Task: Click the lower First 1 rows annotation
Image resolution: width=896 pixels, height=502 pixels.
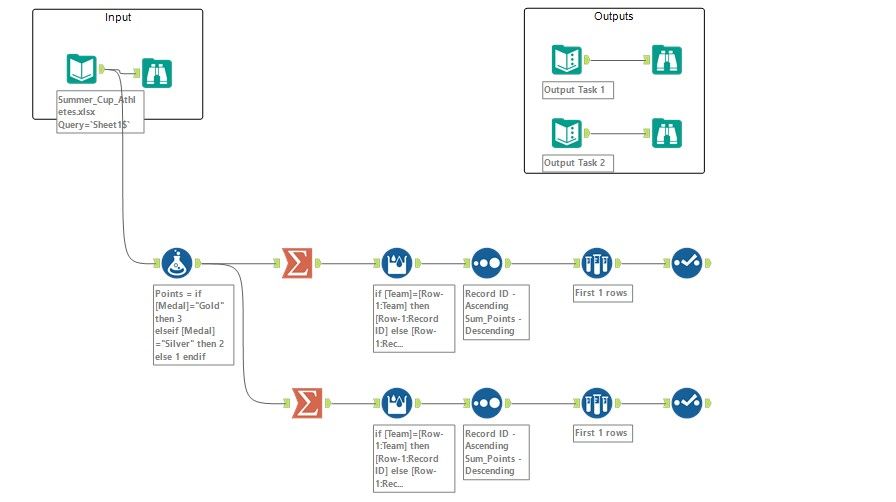Action: coord(603,433)
